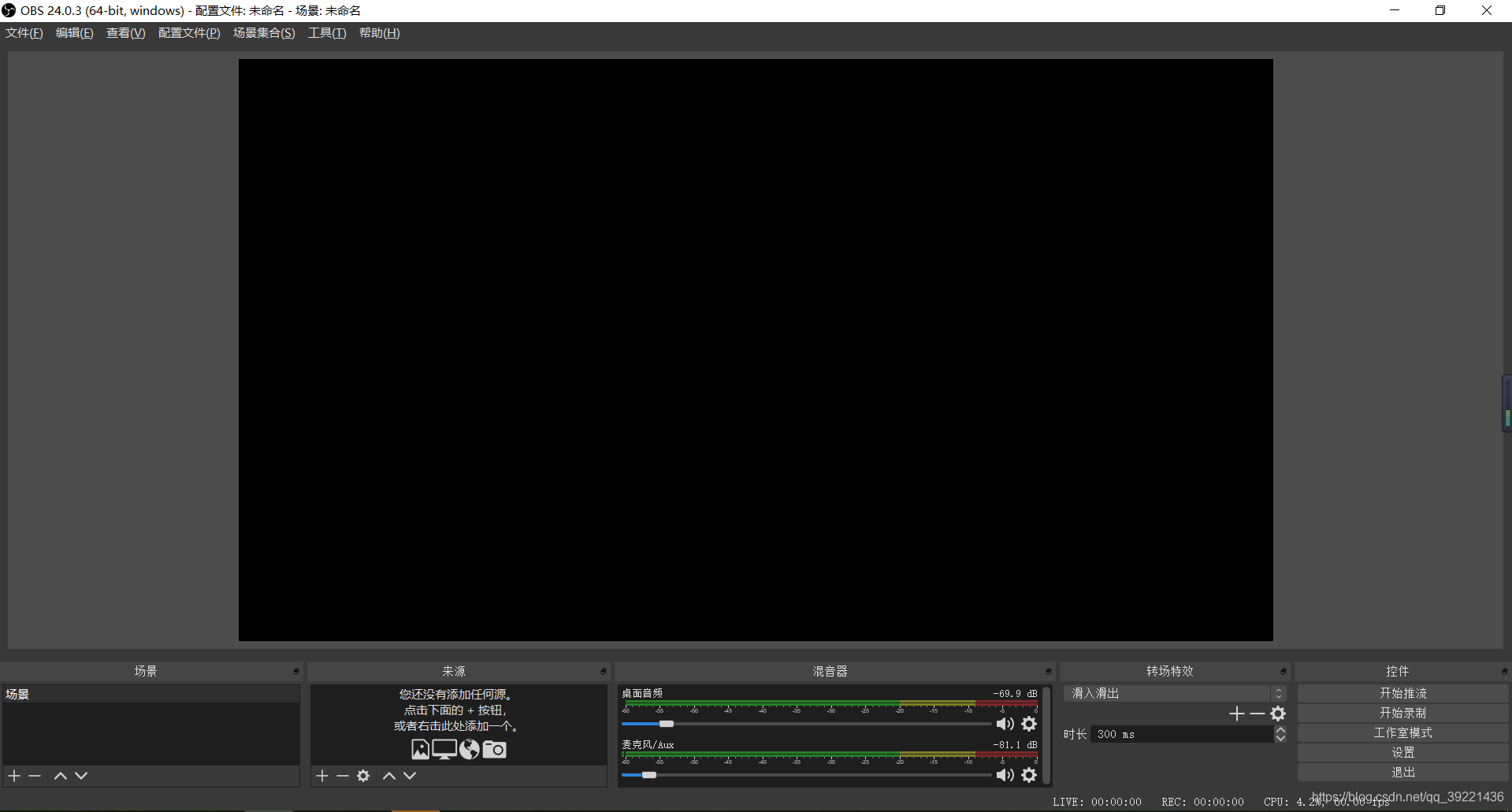The height and width of the screenshot is (812, 1512).
Task: Add a new source with plus icon
Action: pyautogui.click(x=322, y=776)
